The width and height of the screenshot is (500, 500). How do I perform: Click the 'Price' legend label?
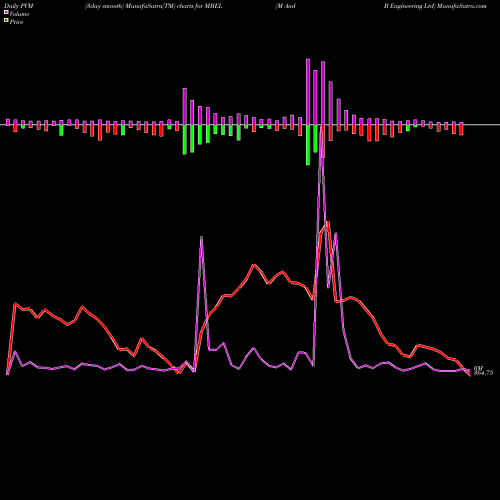tap(16, 22)
